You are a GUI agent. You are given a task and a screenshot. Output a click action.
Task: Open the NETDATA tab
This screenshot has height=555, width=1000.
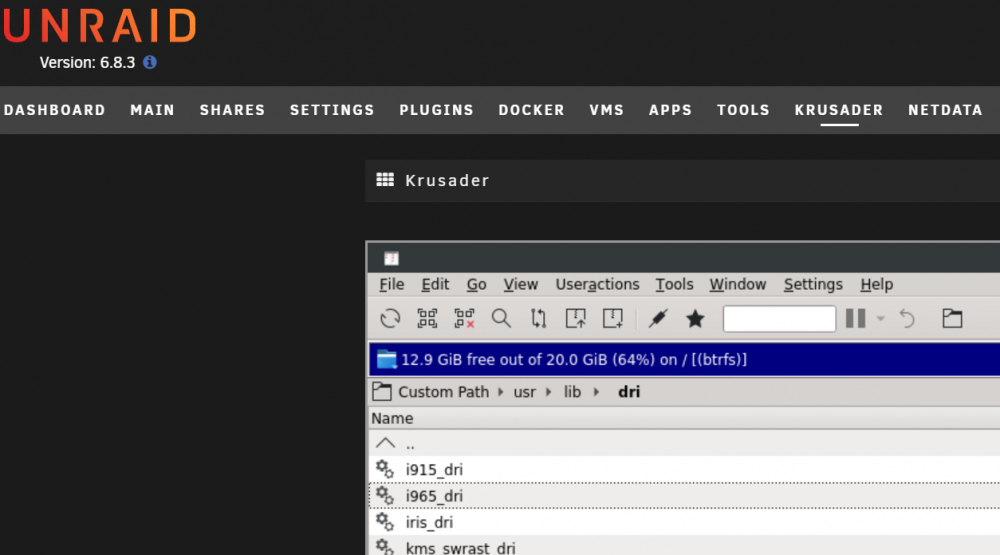(945, 110)
